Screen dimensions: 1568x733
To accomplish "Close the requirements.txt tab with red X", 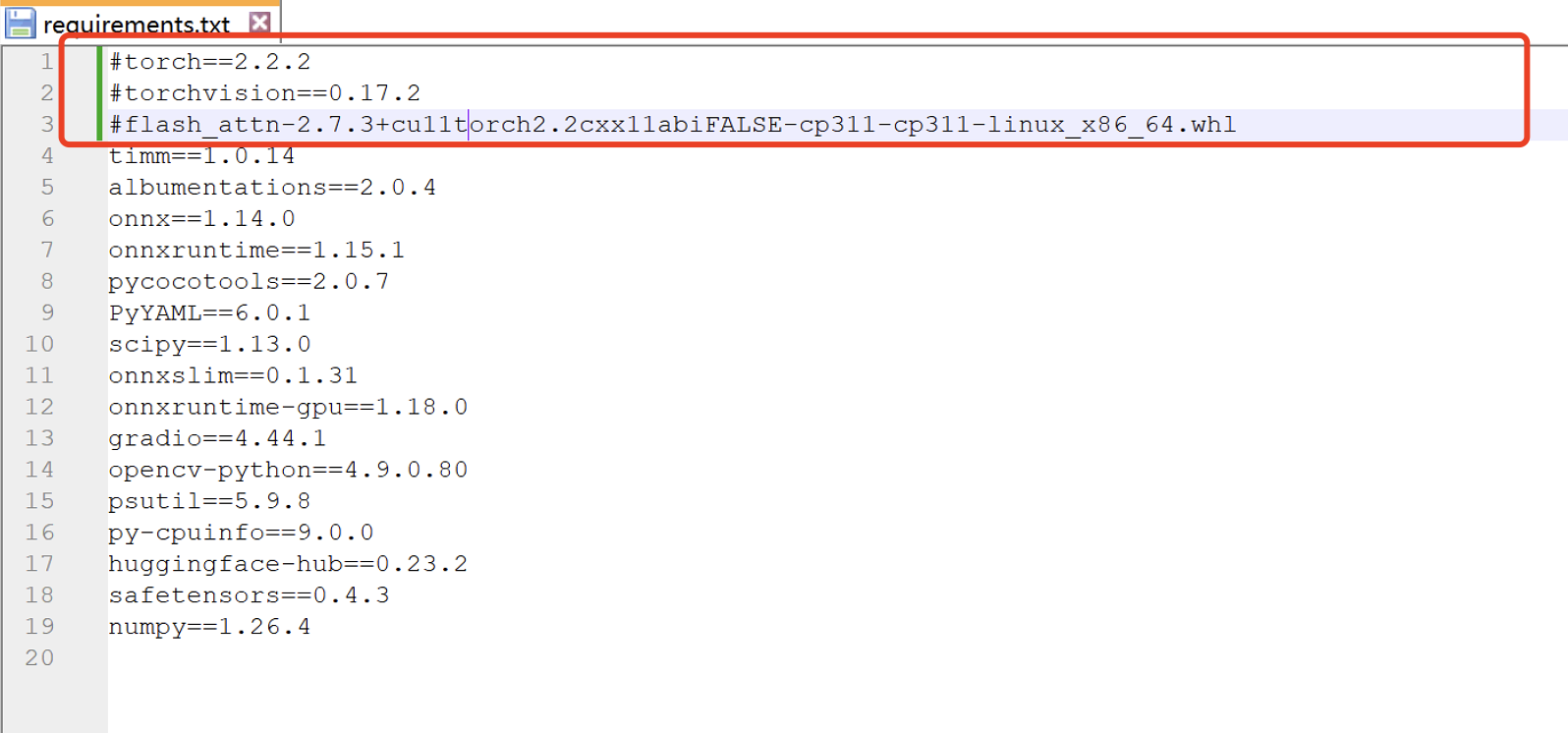I will (259, 22).
